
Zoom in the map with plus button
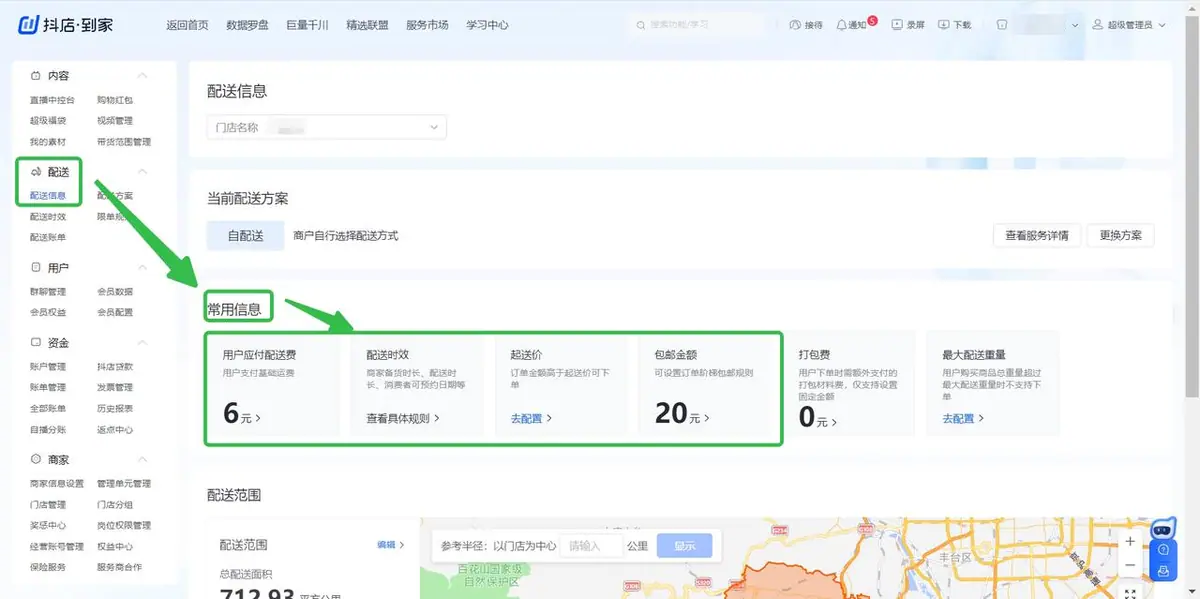[x=1130, y=541]
